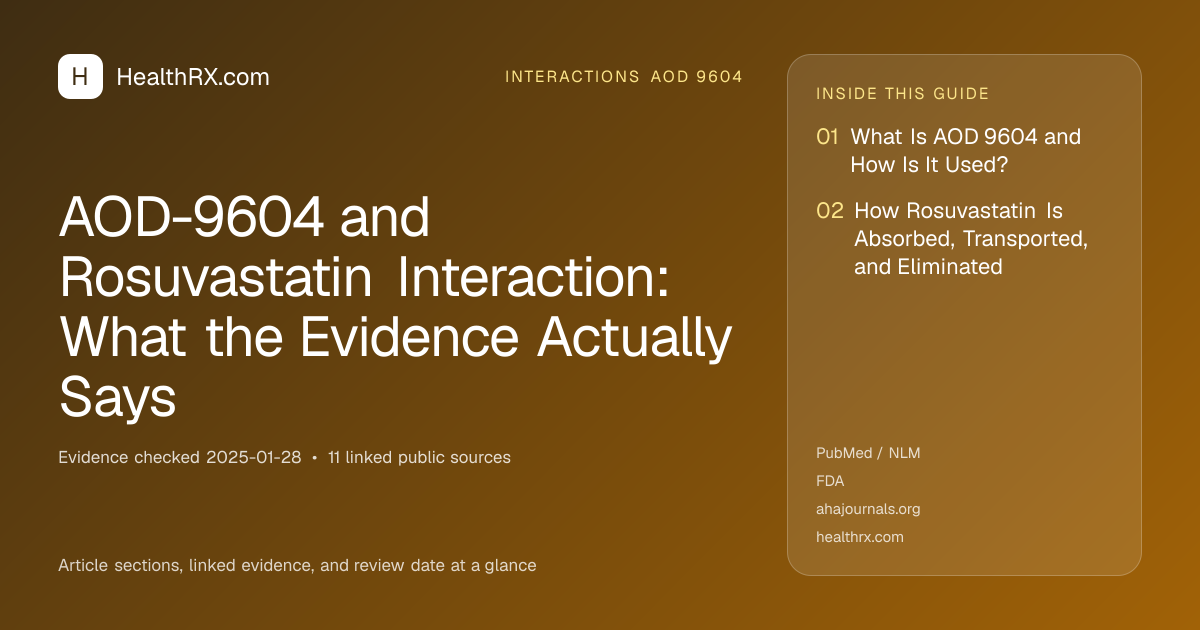The image size is (1200, 630).
Task: Click the PubMed / NLM source
Action: pos(868,453)
